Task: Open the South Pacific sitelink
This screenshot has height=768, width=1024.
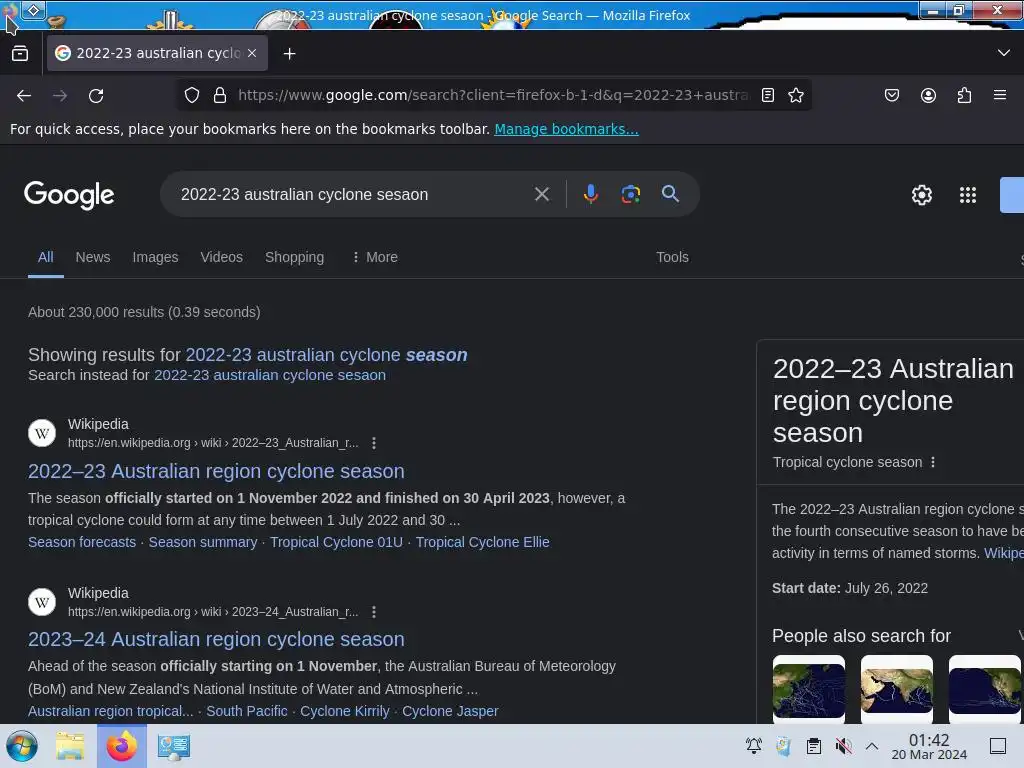Action: tap(247, 711)
